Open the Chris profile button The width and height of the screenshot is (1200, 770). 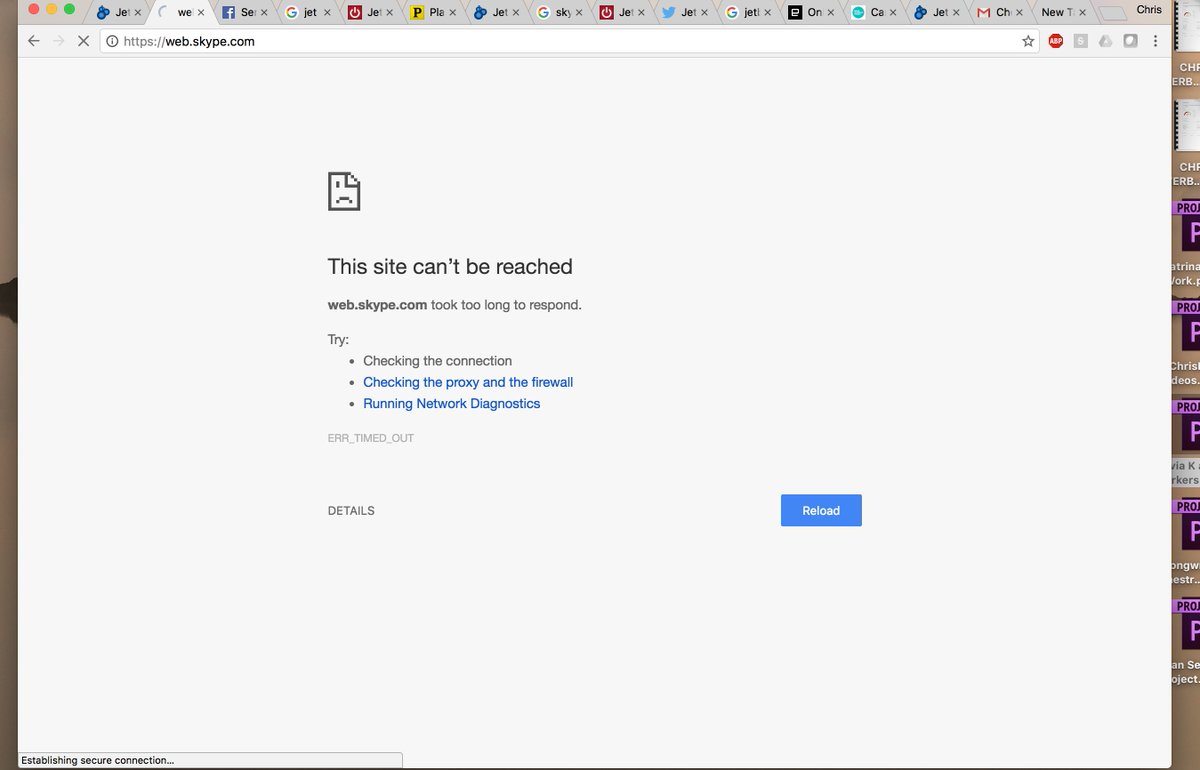1149,9
